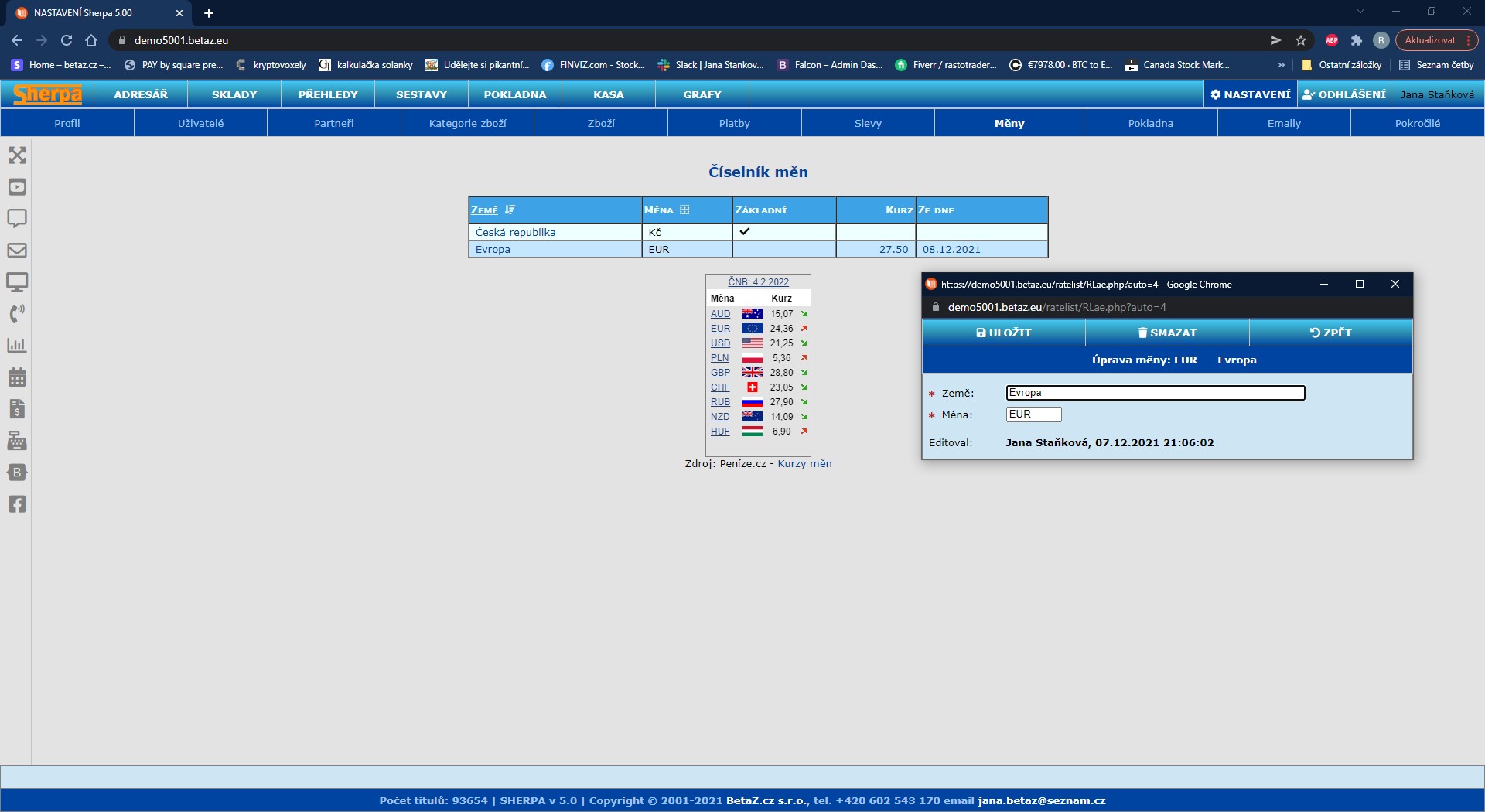This screenshot has width=1485, height=812.
Task: Sort the table by Země column
Action: [x=485, y=210]
